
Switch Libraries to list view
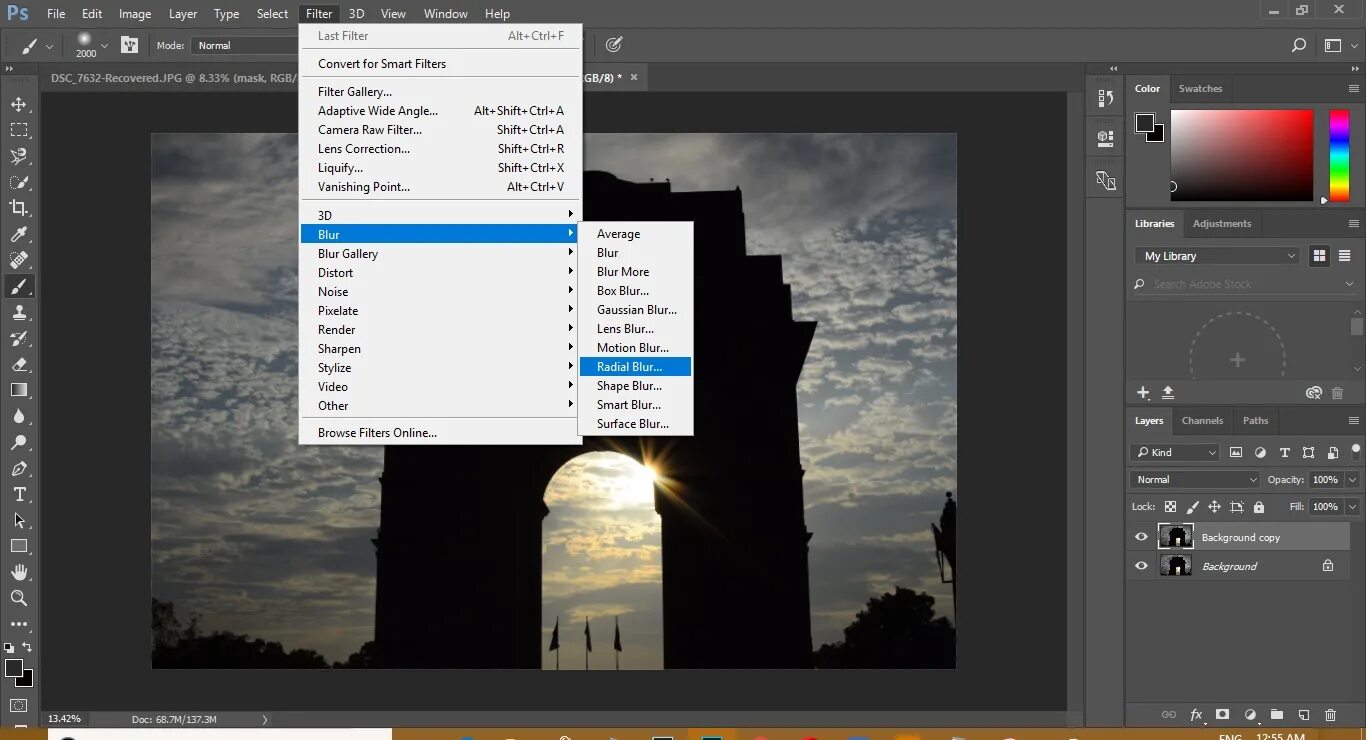1345,256
